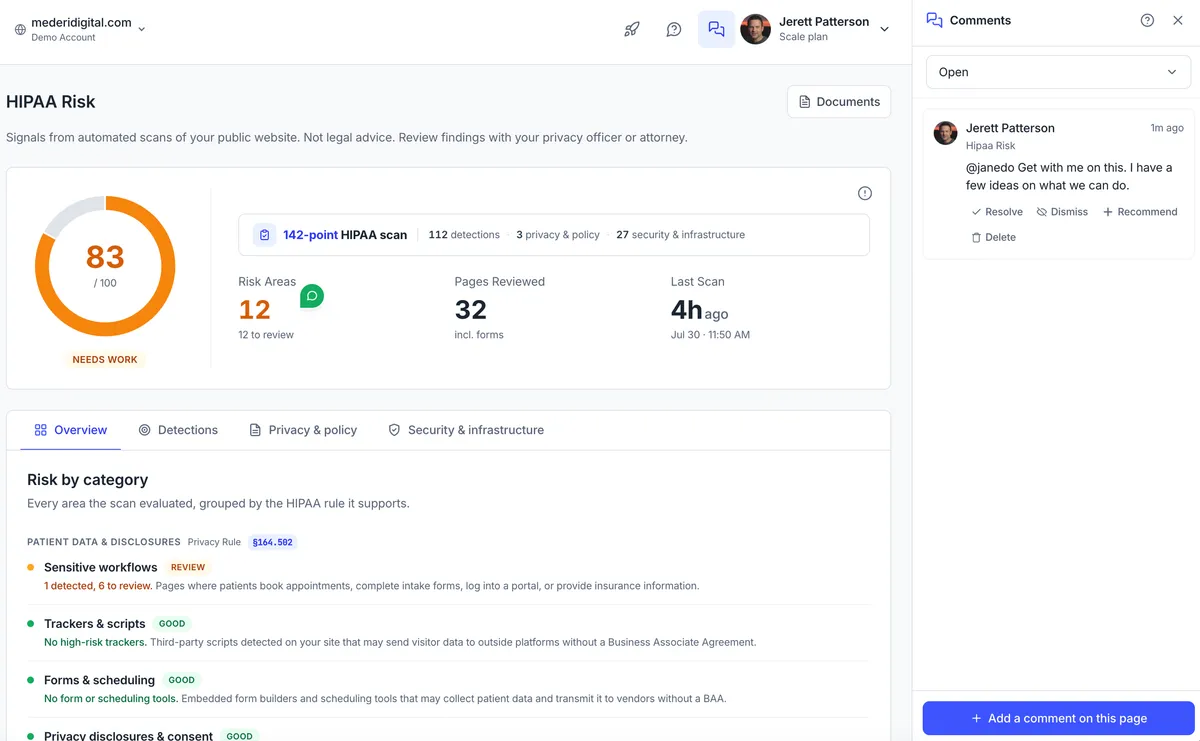
Task: Resolve Jerett Patterson's comment
Action: 997,212
